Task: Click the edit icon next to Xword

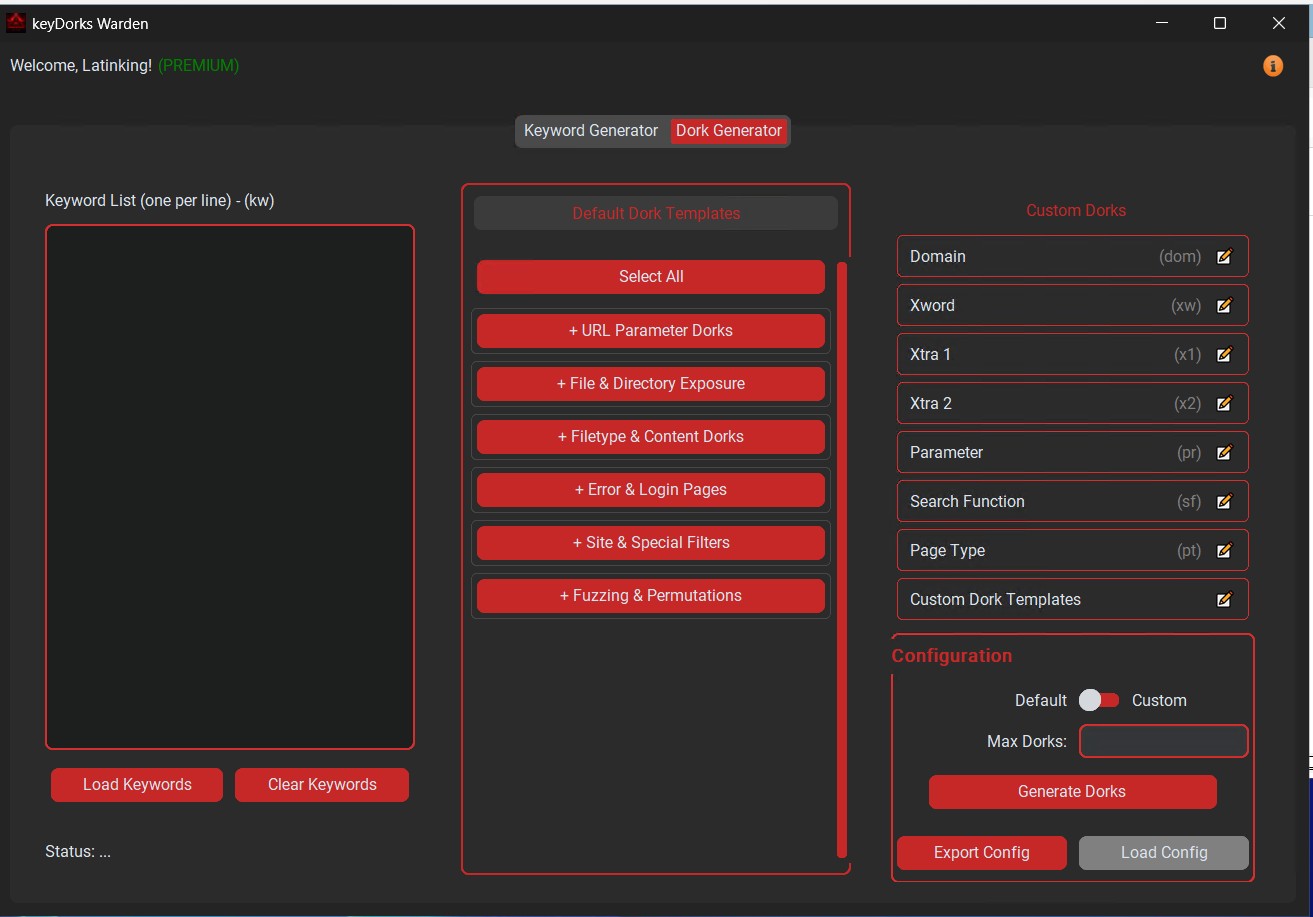Action: [1224, 306]
